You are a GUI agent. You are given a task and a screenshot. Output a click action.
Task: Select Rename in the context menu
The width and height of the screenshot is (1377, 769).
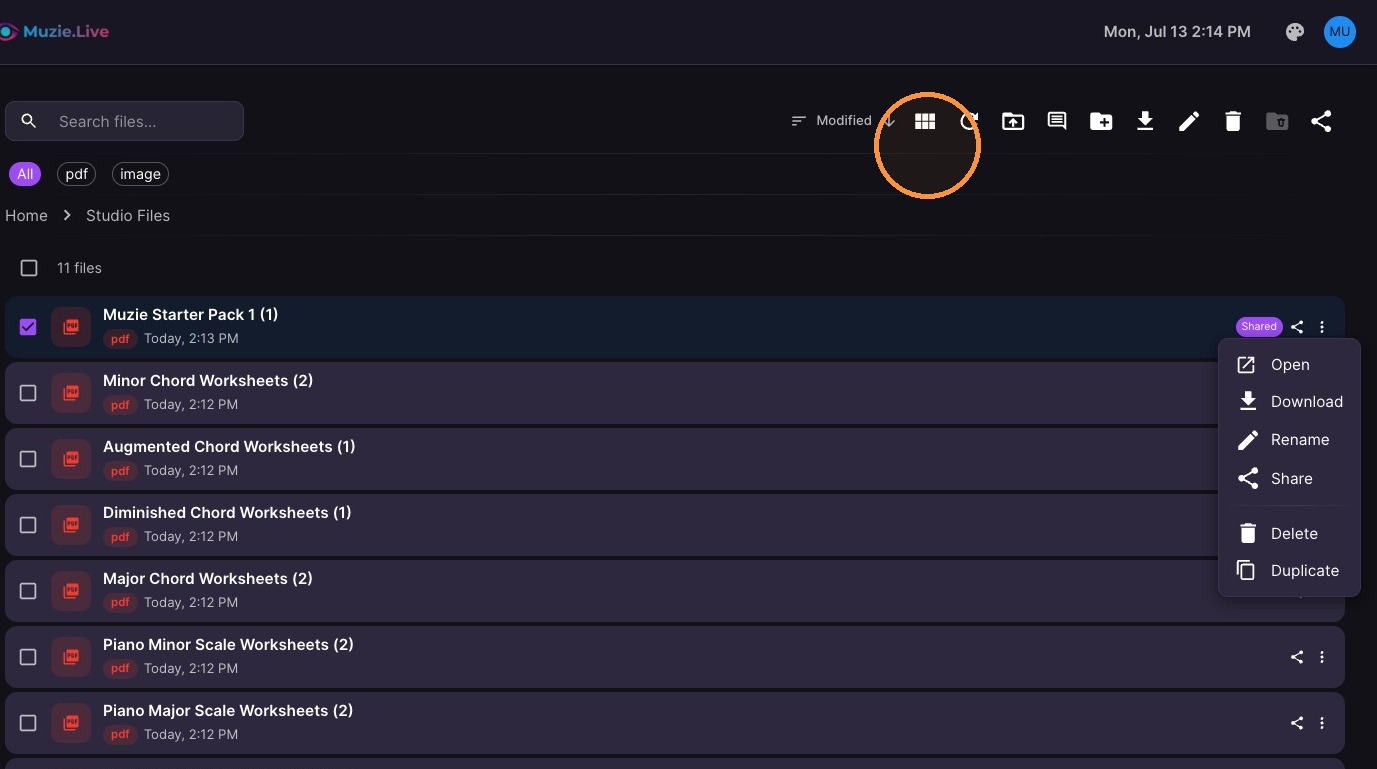1289,440
